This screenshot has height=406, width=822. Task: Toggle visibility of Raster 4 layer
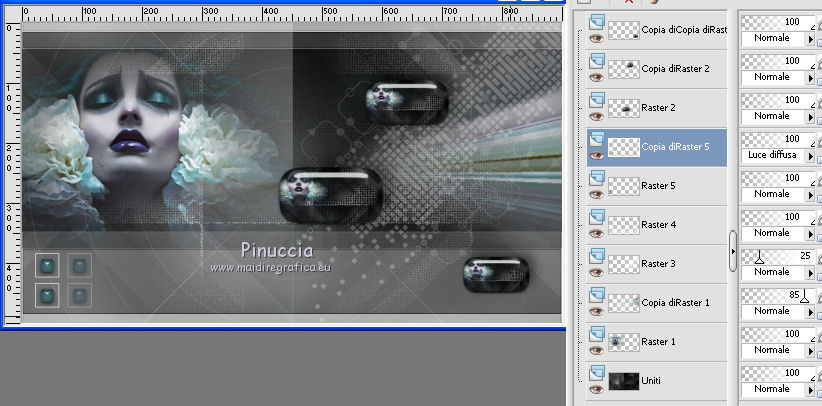(596, 233)
